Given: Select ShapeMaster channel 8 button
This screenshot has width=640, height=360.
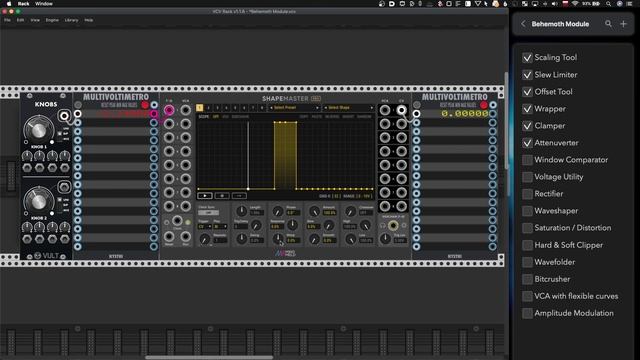Looking at the screenshot, I should (x=262, y=108).
